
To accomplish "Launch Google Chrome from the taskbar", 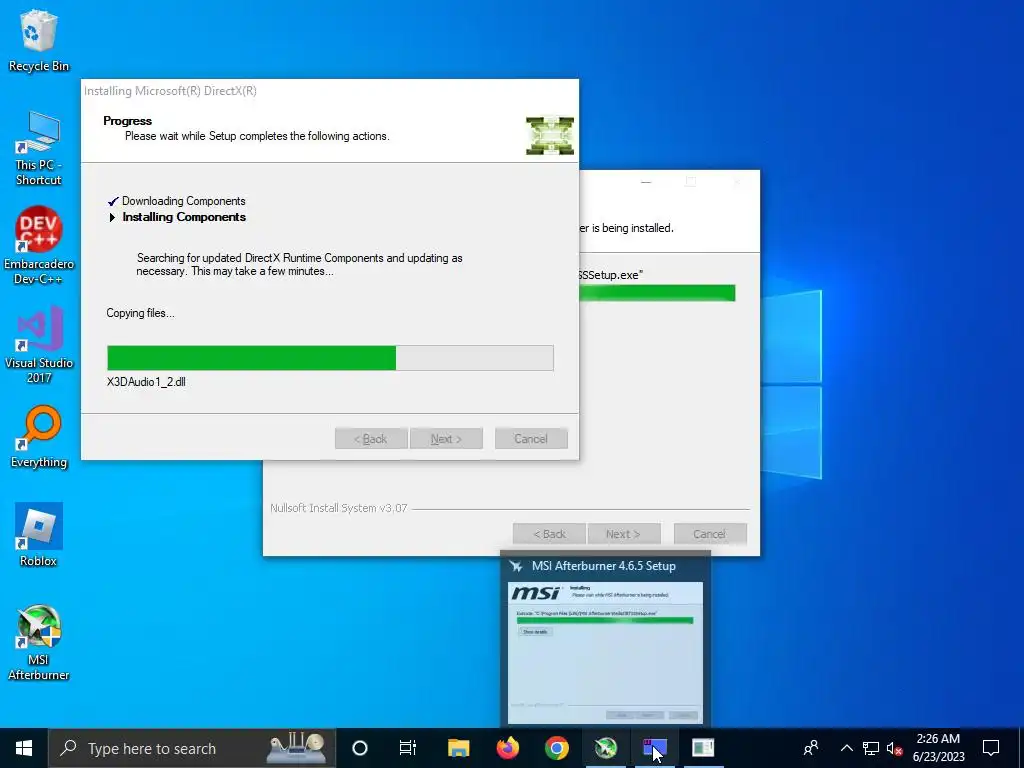I will [x=556, y=748].
